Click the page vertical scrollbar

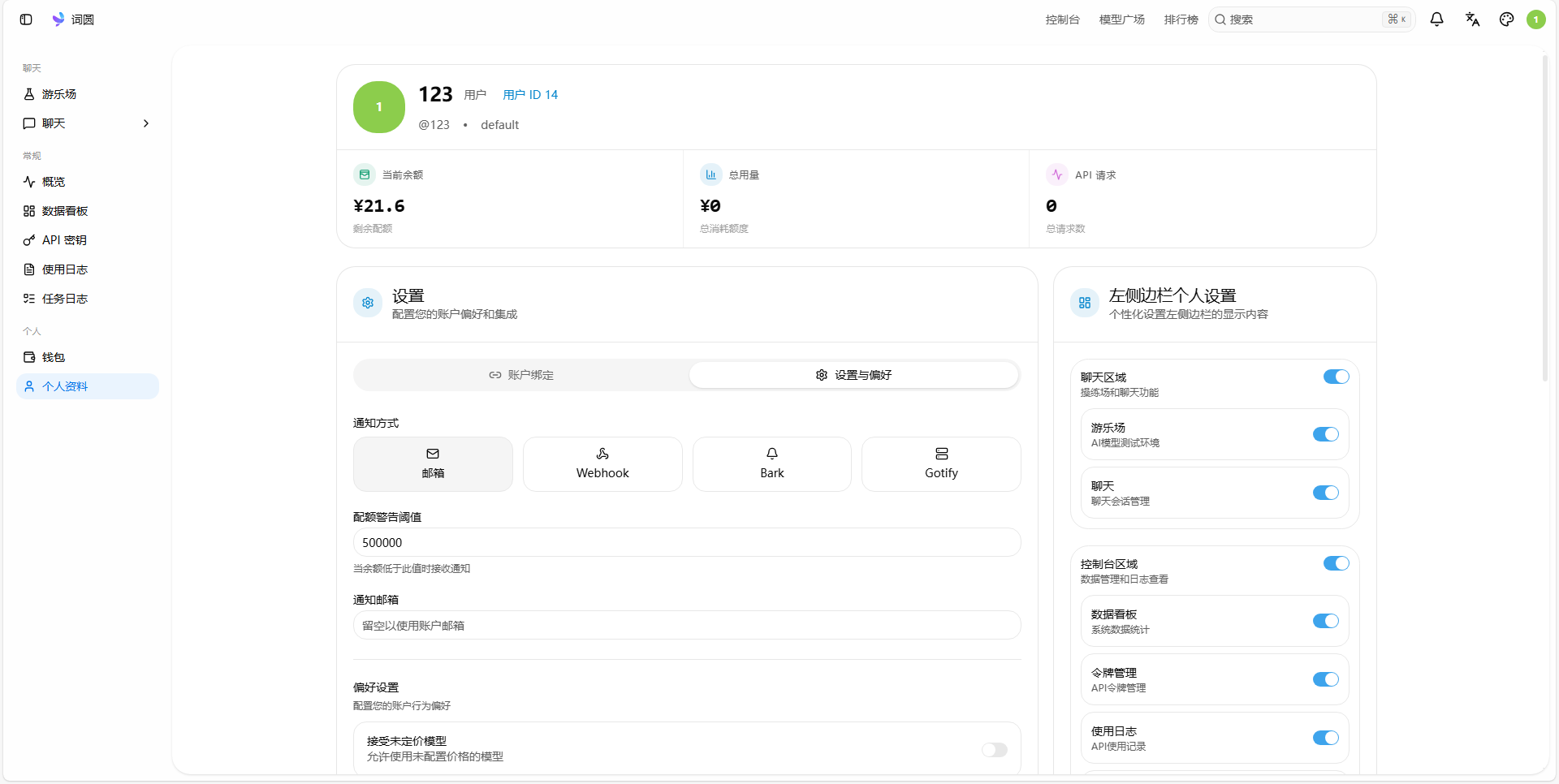(x=1545, y=218)
